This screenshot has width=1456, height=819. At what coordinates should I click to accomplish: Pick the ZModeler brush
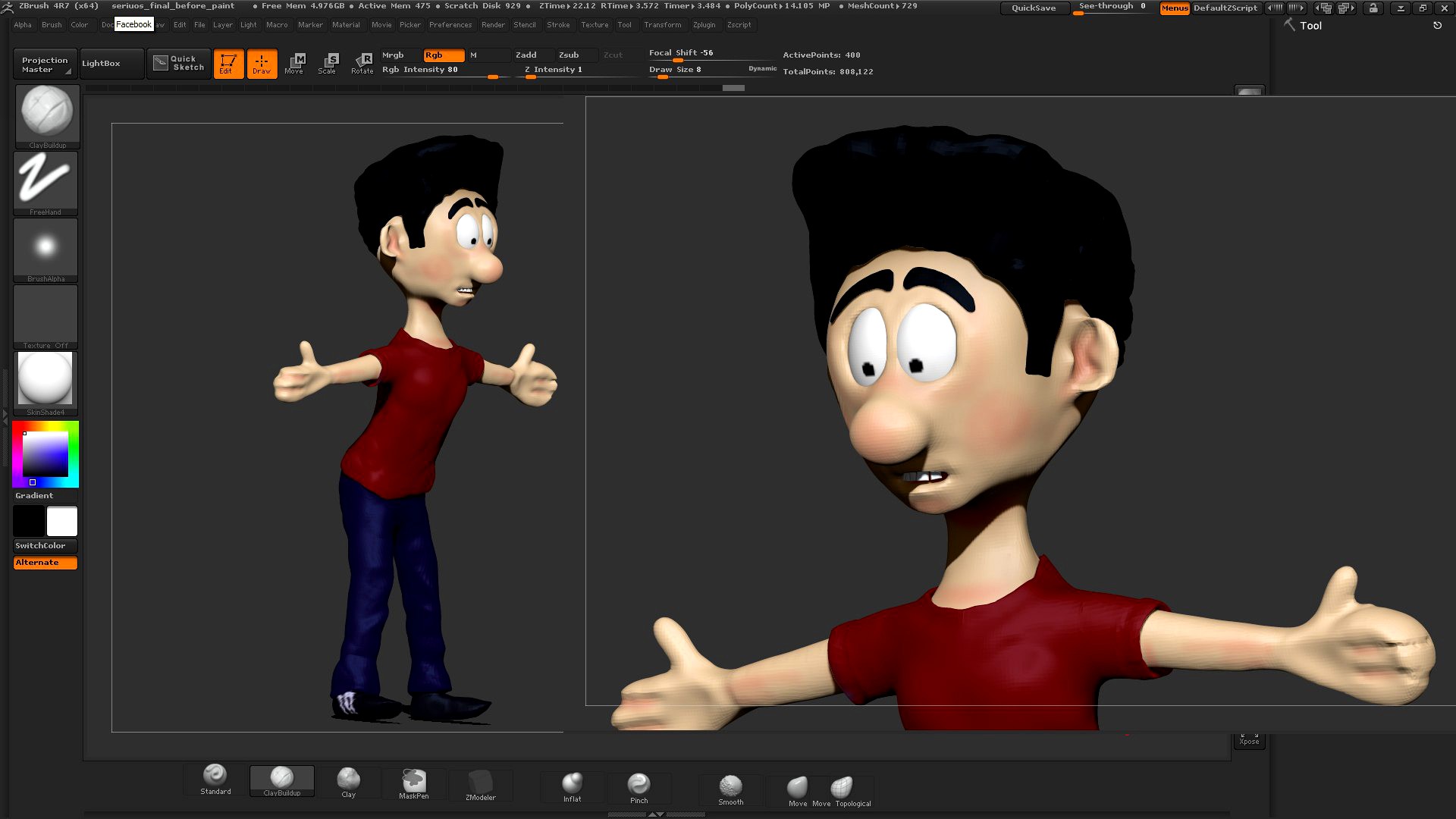[480, 785]
